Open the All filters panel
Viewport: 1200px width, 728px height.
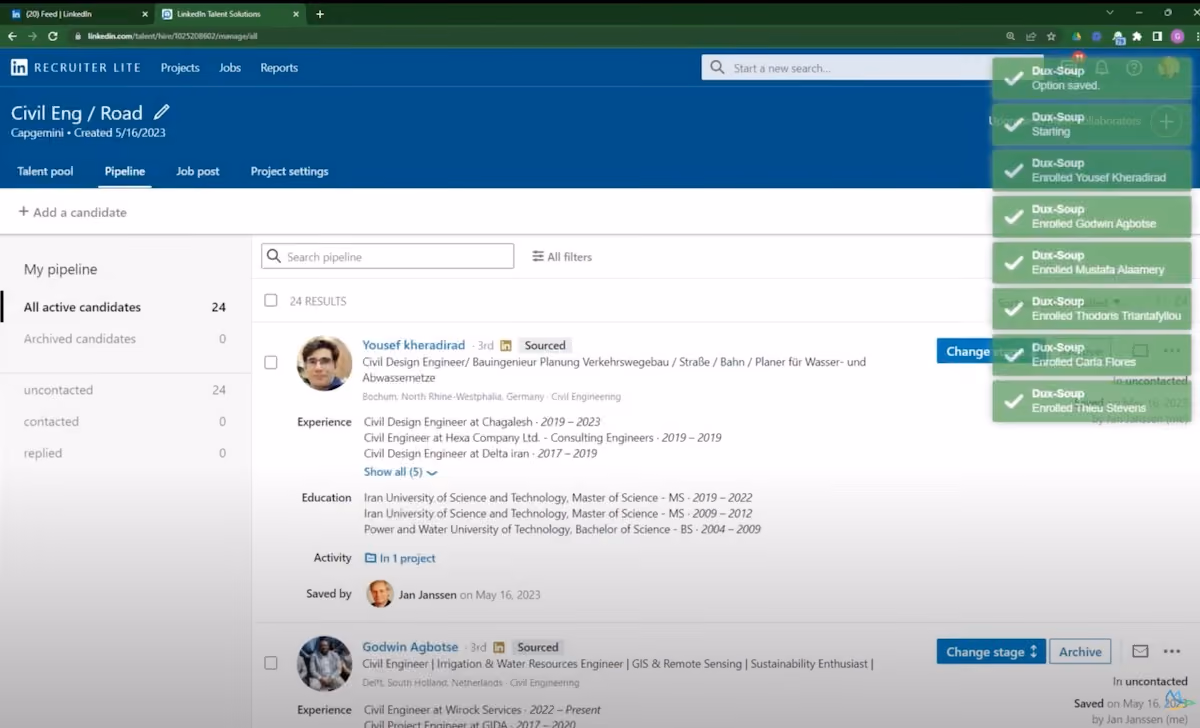562,257
